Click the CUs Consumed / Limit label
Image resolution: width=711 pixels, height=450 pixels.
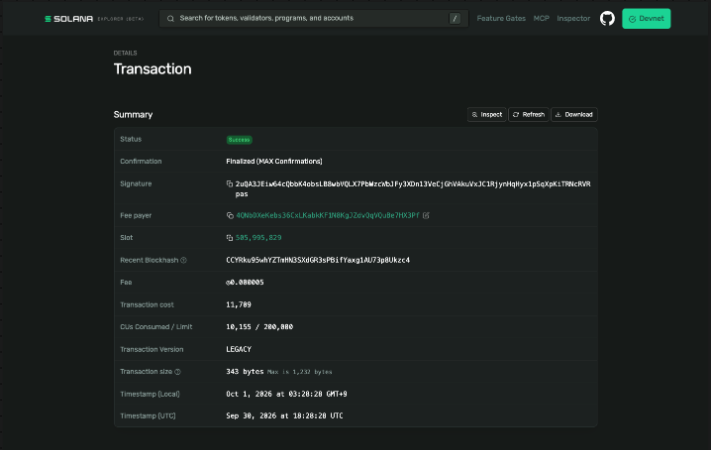point(156,327)
